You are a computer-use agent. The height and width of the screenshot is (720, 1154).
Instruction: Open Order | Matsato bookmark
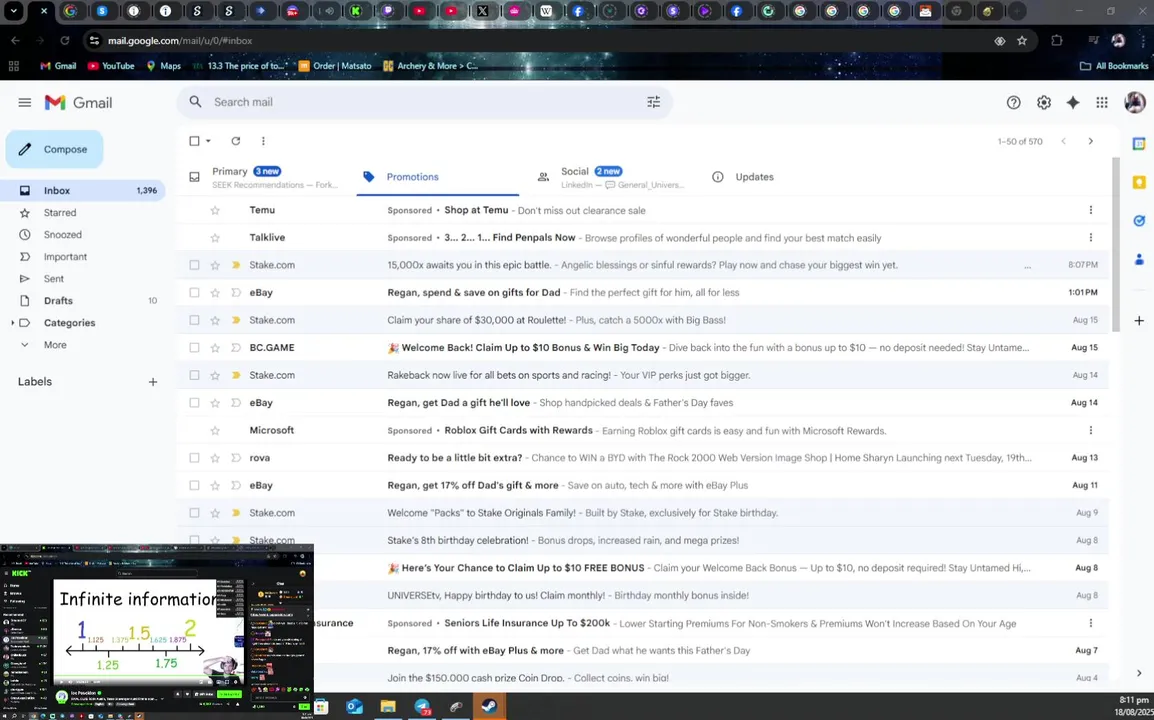pyautogui.click(x=335, y=66)
